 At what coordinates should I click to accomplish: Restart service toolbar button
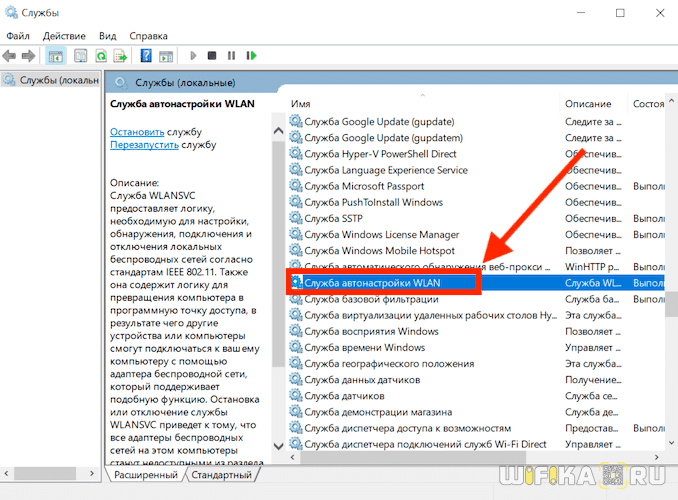pos(251,56)
